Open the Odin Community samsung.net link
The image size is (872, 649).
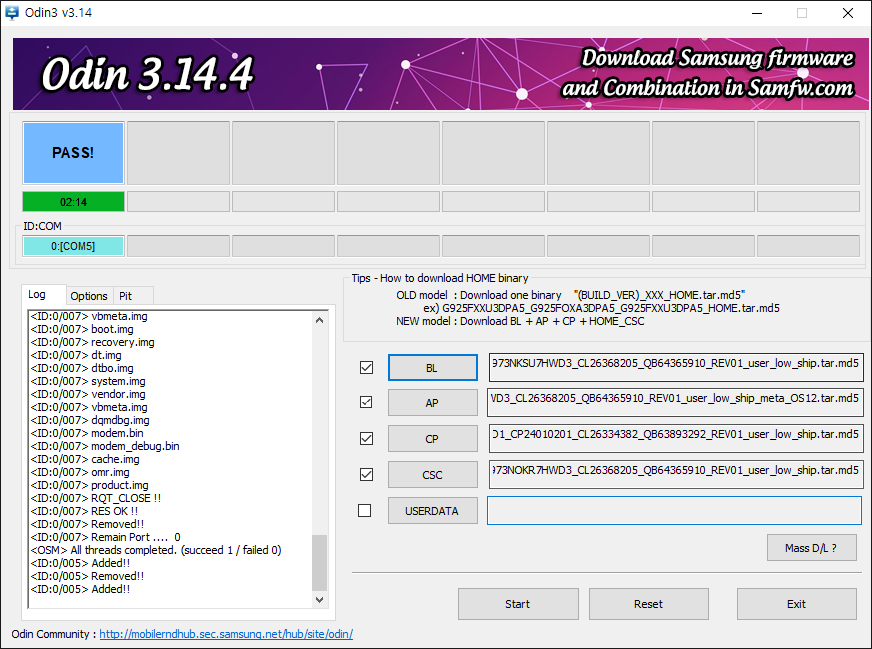pyautogui.click(x=226, y=634)
